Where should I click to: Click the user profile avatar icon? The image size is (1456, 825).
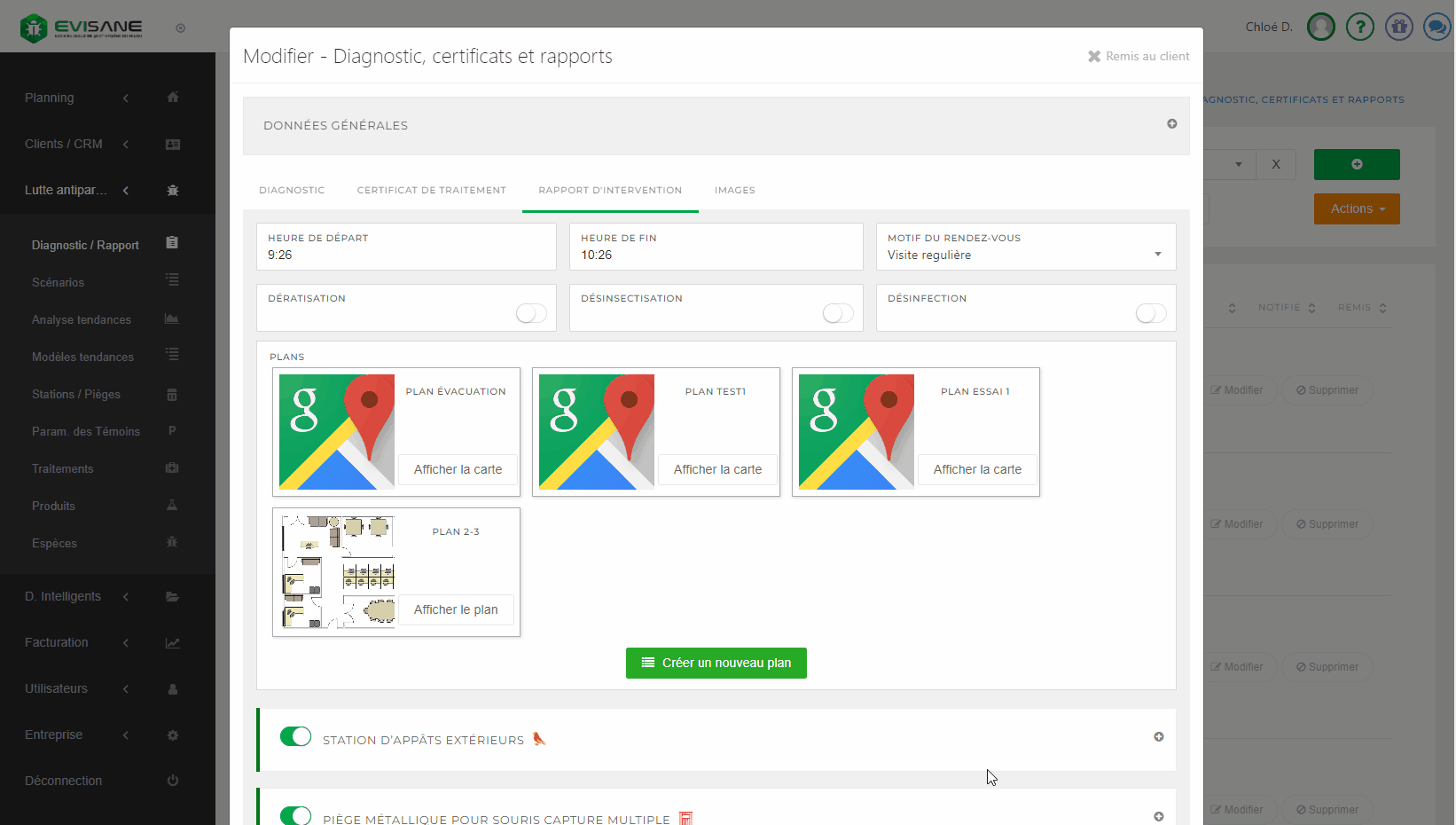point(1320,27)
